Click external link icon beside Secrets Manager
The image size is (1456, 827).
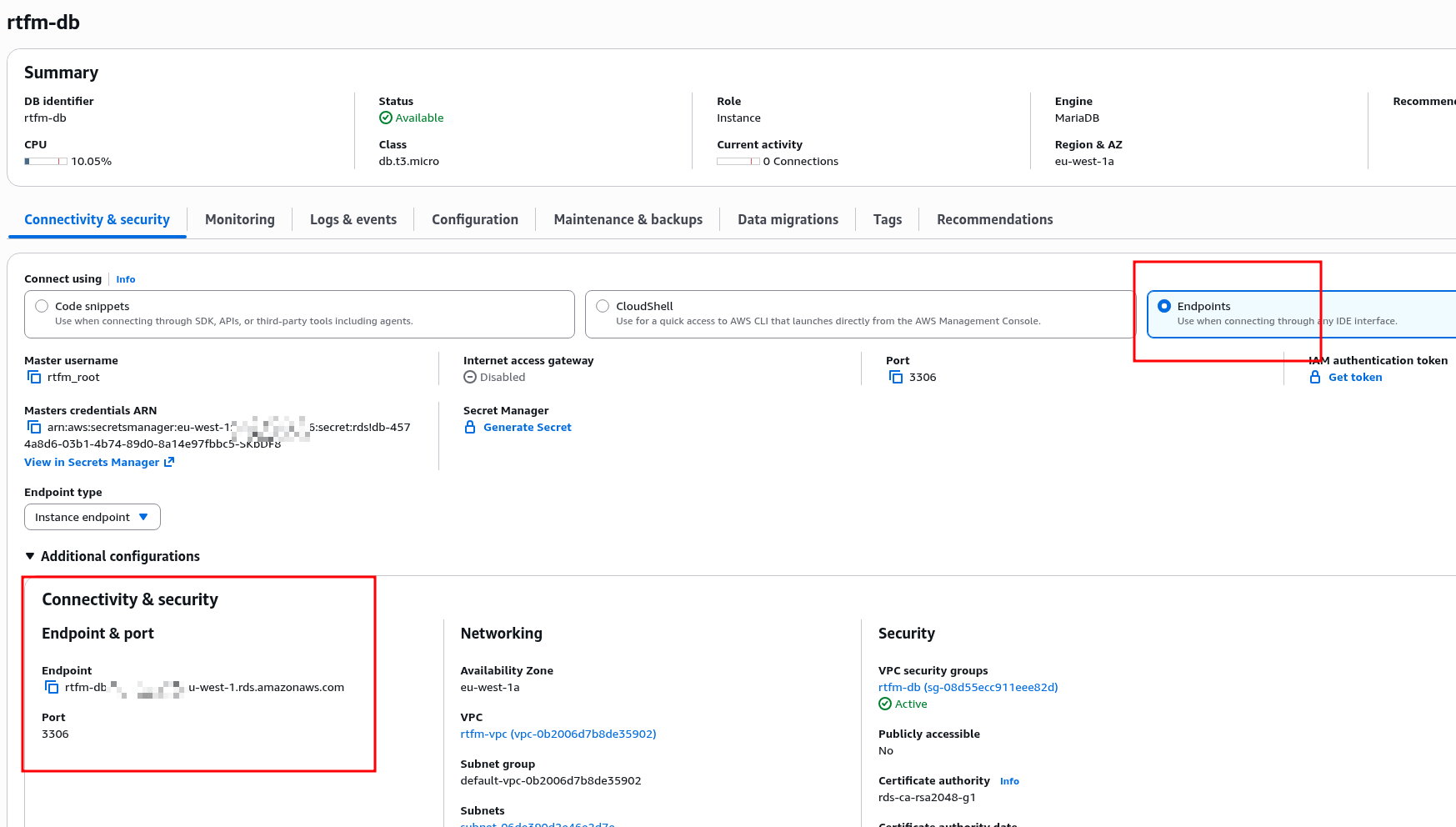[x=169, y=462]
